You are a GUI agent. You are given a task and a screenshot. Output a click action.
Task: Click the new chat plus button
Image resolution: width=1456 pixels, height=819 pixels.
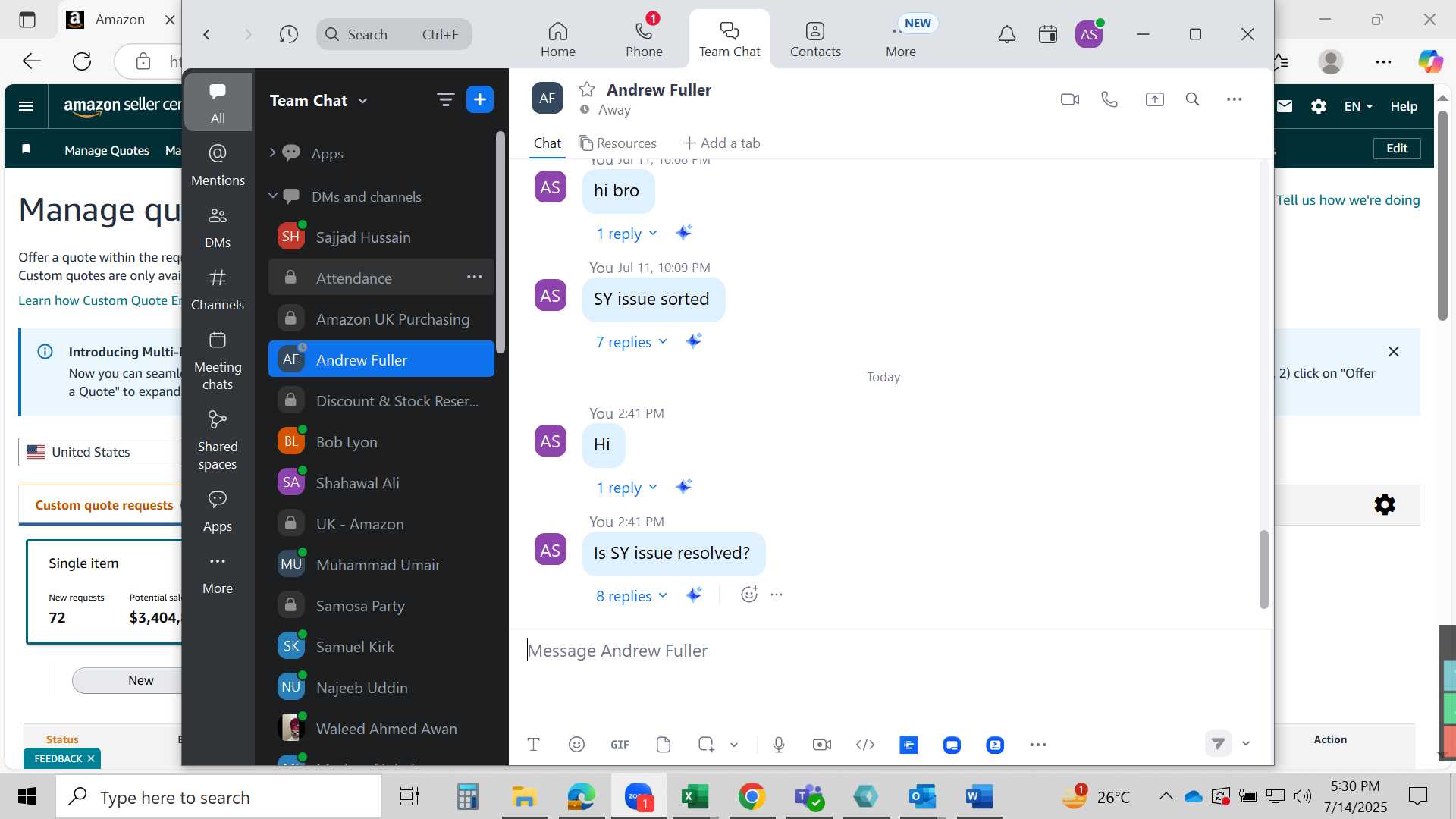479,99
